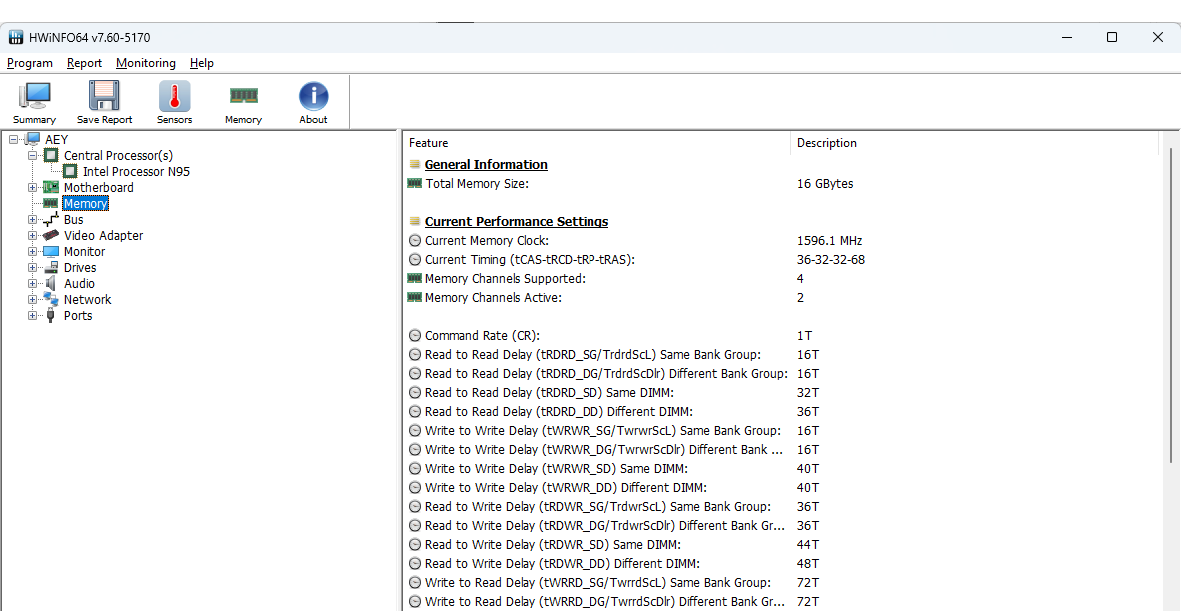Select the tWRWR_SD Same DIMM row
The width and height of the screenshot is (1181, 611).
coord(556,469)
